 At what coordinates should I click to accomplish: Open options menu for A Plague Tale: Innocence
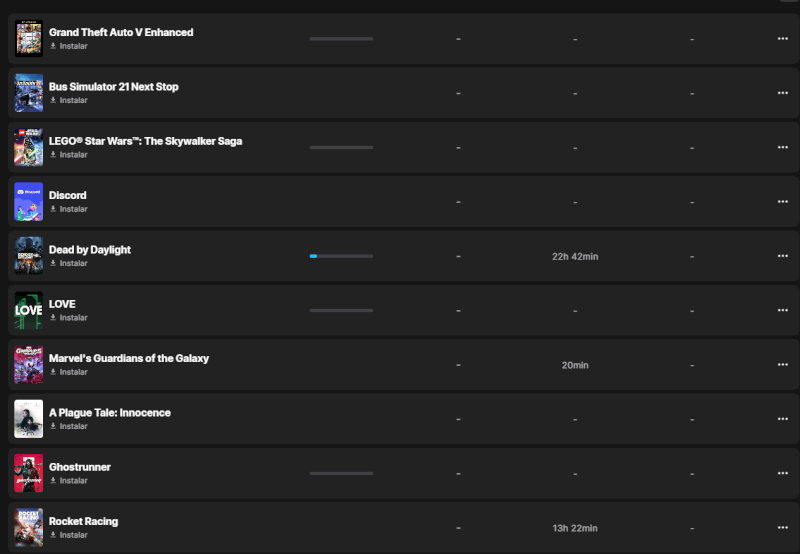[782, 419]
